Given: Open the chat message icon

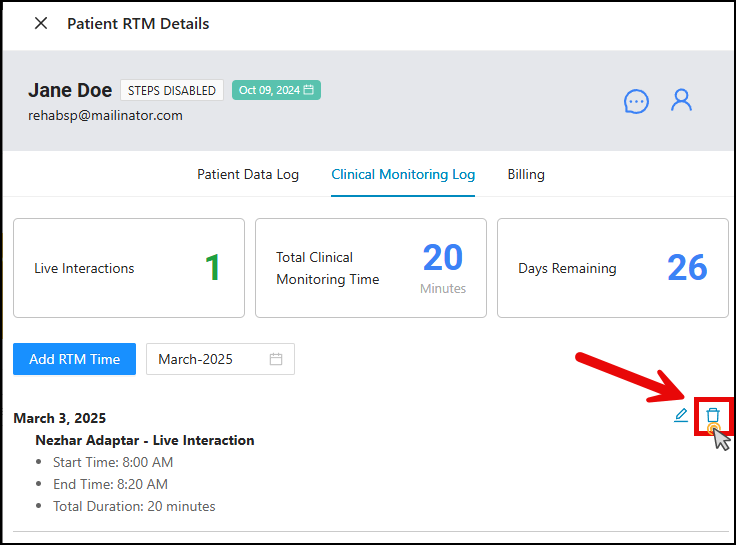Looking at the screenshot, I should [636, 101].
